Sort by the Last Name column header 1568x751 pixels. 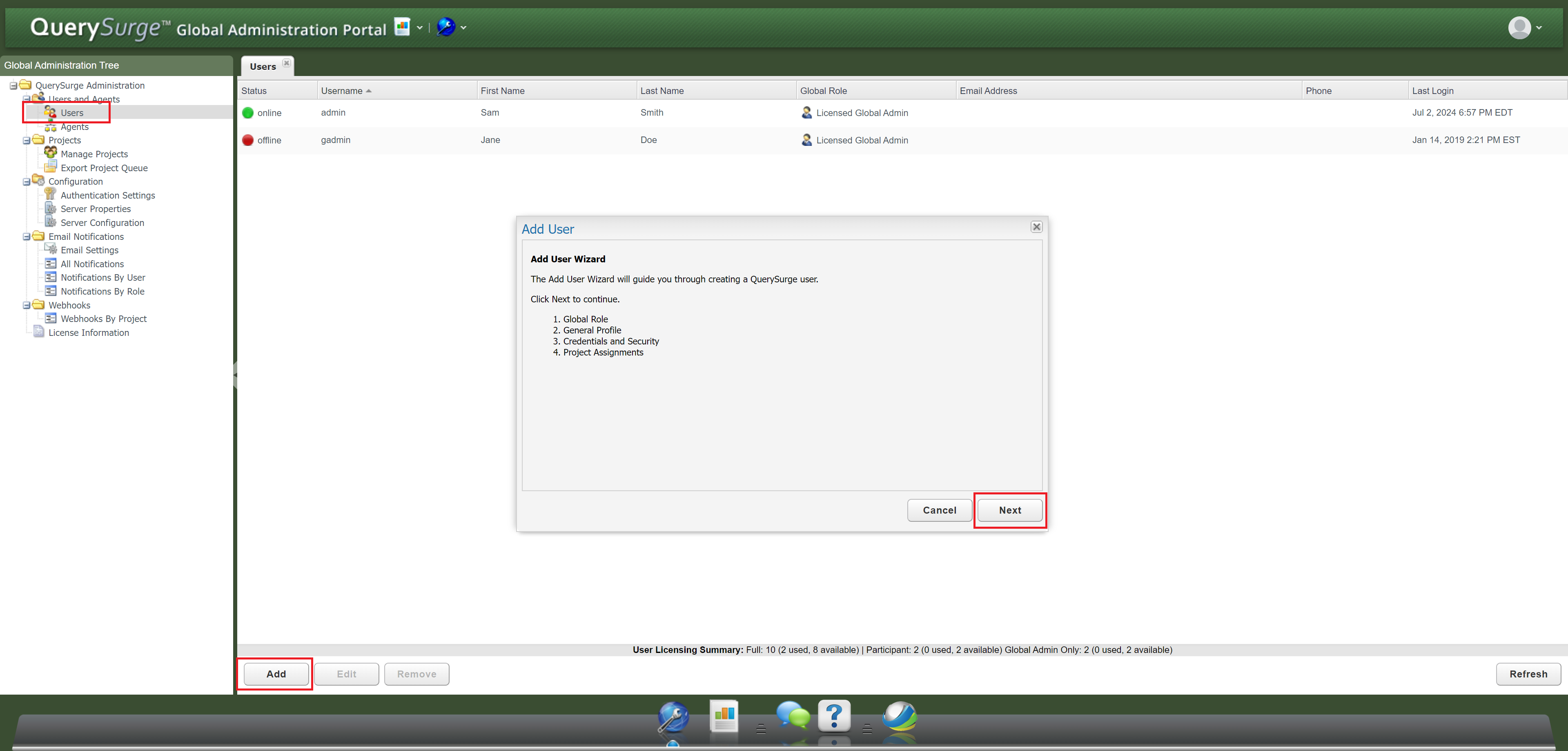click(717, 91)
